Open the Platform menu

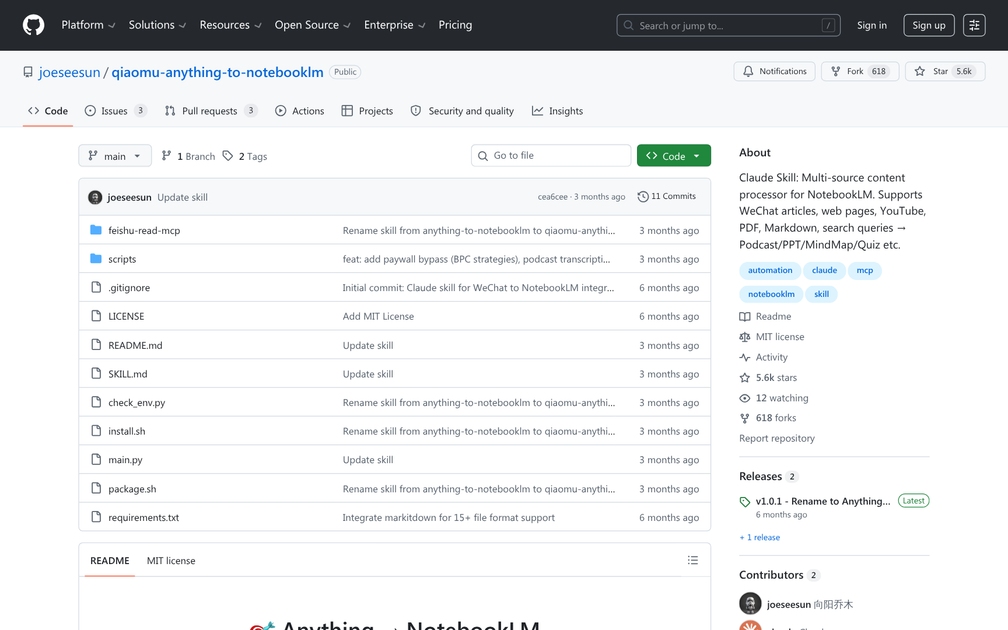88,25
